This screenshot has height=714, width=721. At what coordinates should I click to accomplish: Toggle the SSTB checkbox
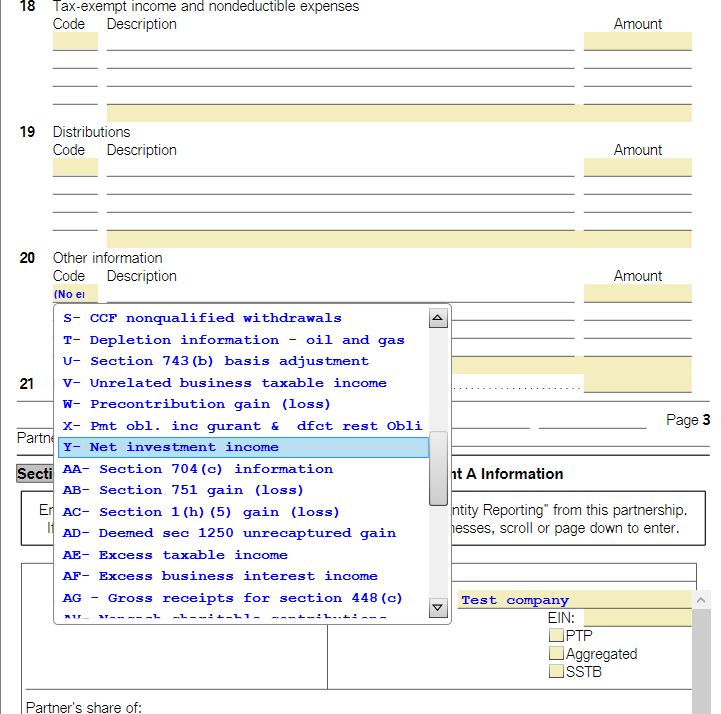tap(557, 672)
